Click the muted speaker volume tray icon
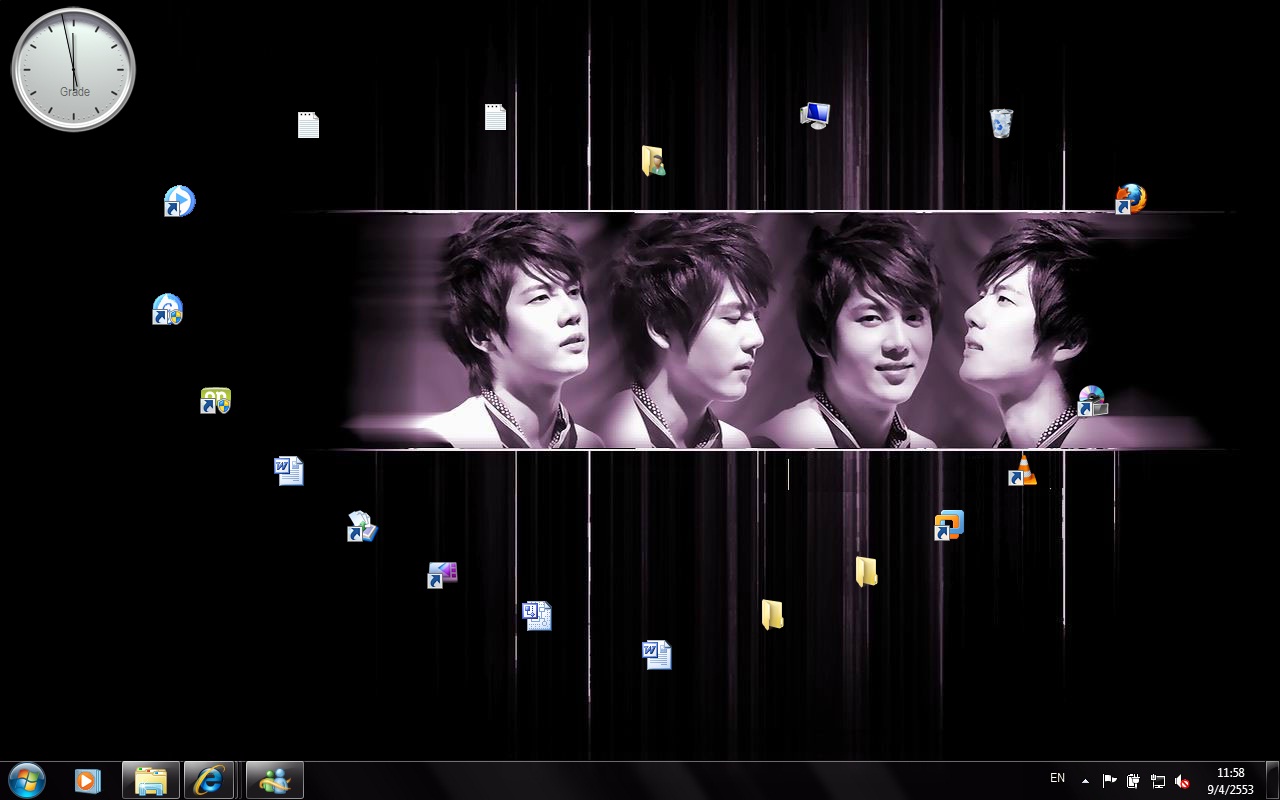The width and height of the screenshot is (1280, 800). point(1182,781)
